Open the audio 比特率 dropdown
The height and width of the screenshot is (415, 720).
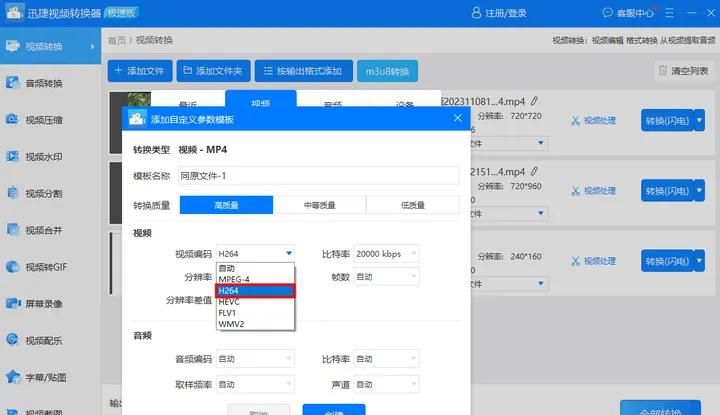(386, 359)
